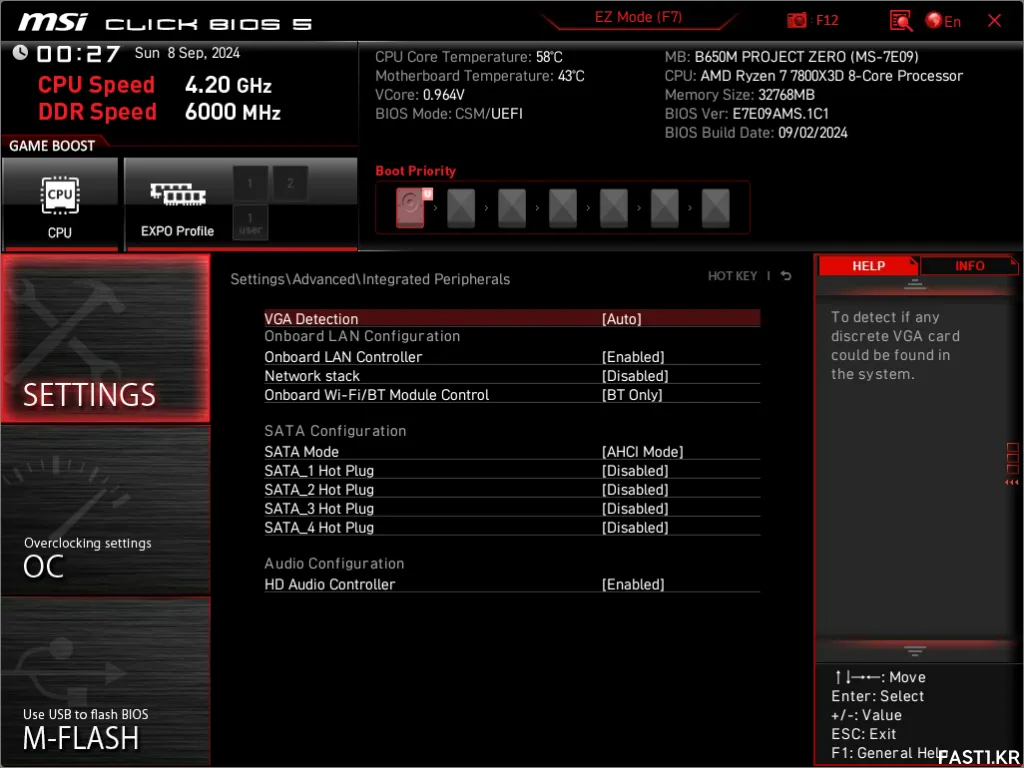Click the second boot priority device slot
The width and height of the screenshot is (1024, 768).
pyautogui.click(x=461, y=208)
